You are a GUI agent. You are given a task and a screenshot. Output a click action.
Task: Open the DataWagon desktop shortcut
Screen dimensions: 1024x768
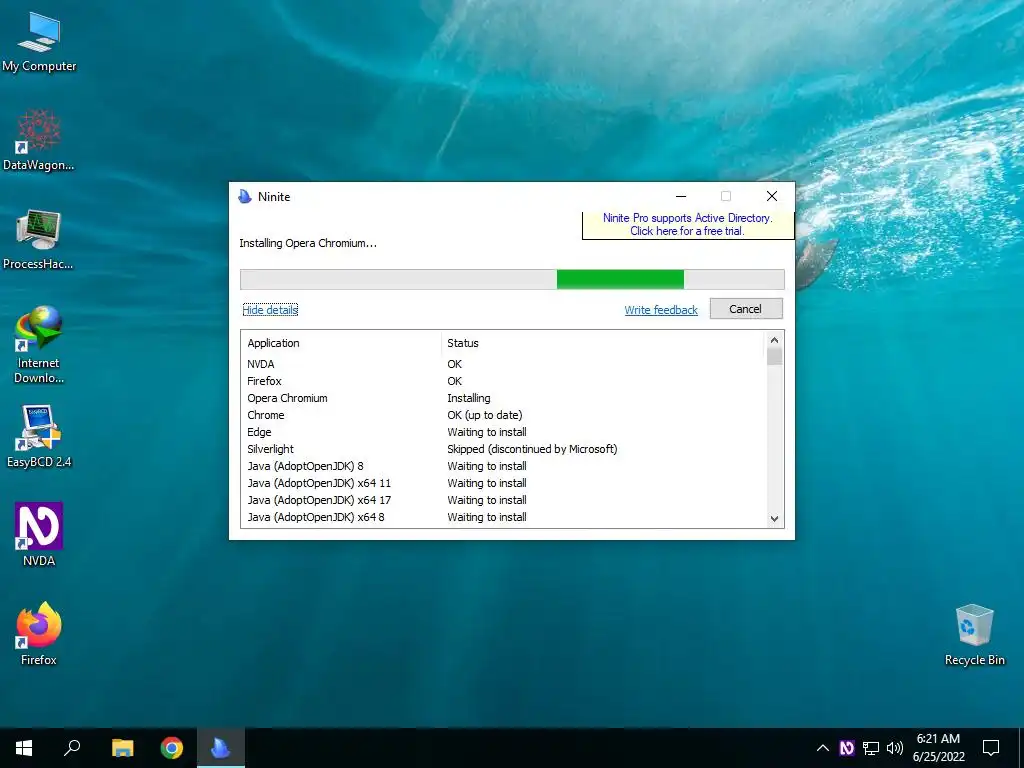coord(39,140)
